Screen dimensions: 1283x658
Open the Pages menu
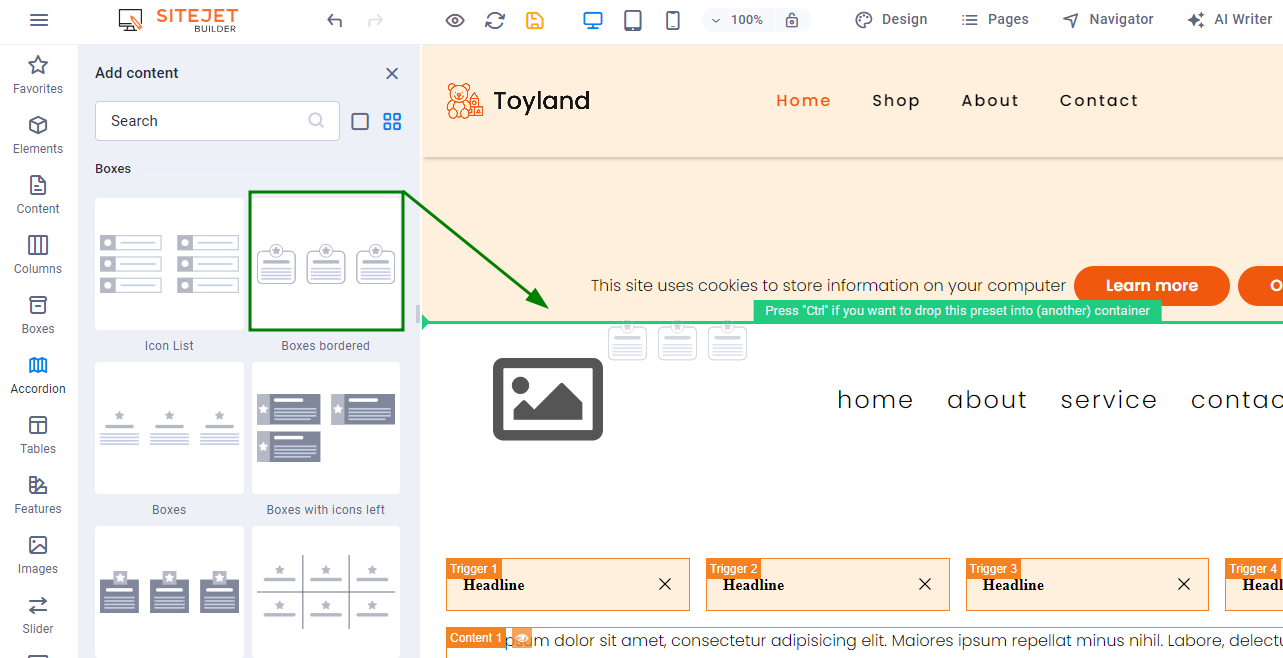tap(995, 20)
